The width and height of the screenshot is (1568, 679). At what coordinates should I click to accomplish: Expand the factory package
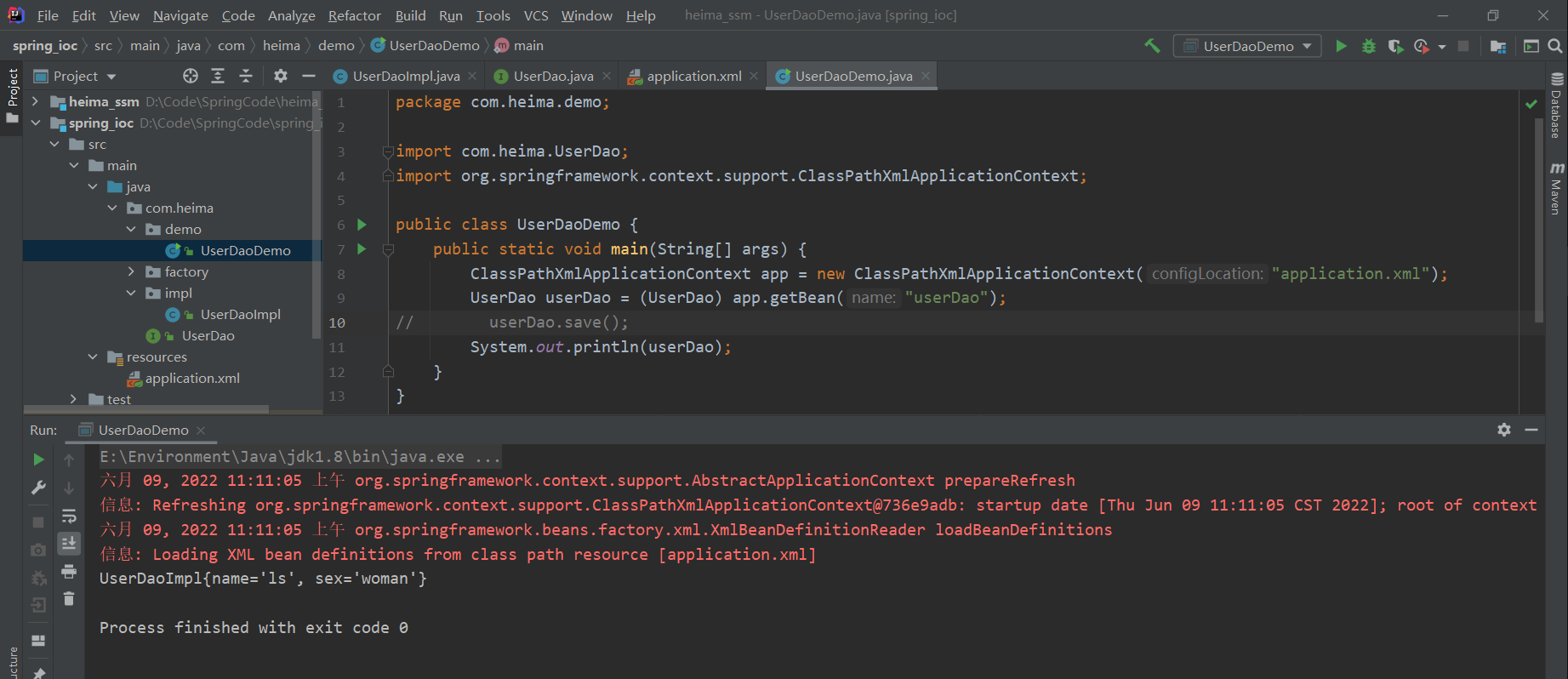click(131, 271)
